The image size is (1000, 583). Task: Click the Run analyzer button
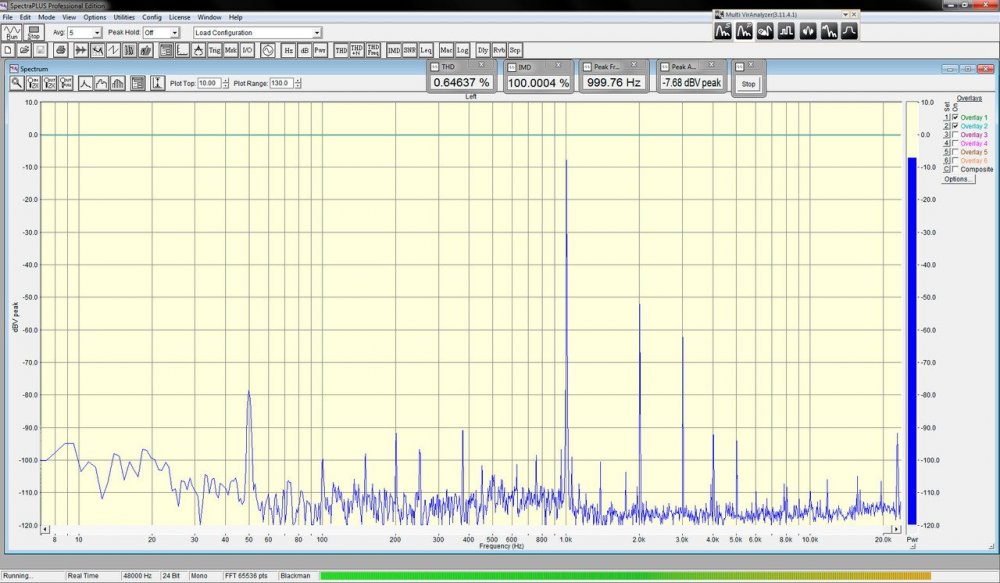click(x=13, y=32)
